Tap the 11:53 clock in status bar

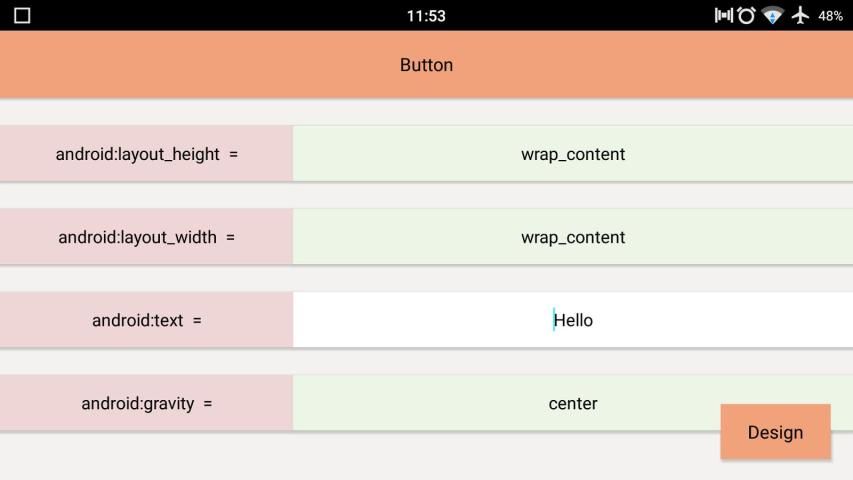click(x=426, y=16)
